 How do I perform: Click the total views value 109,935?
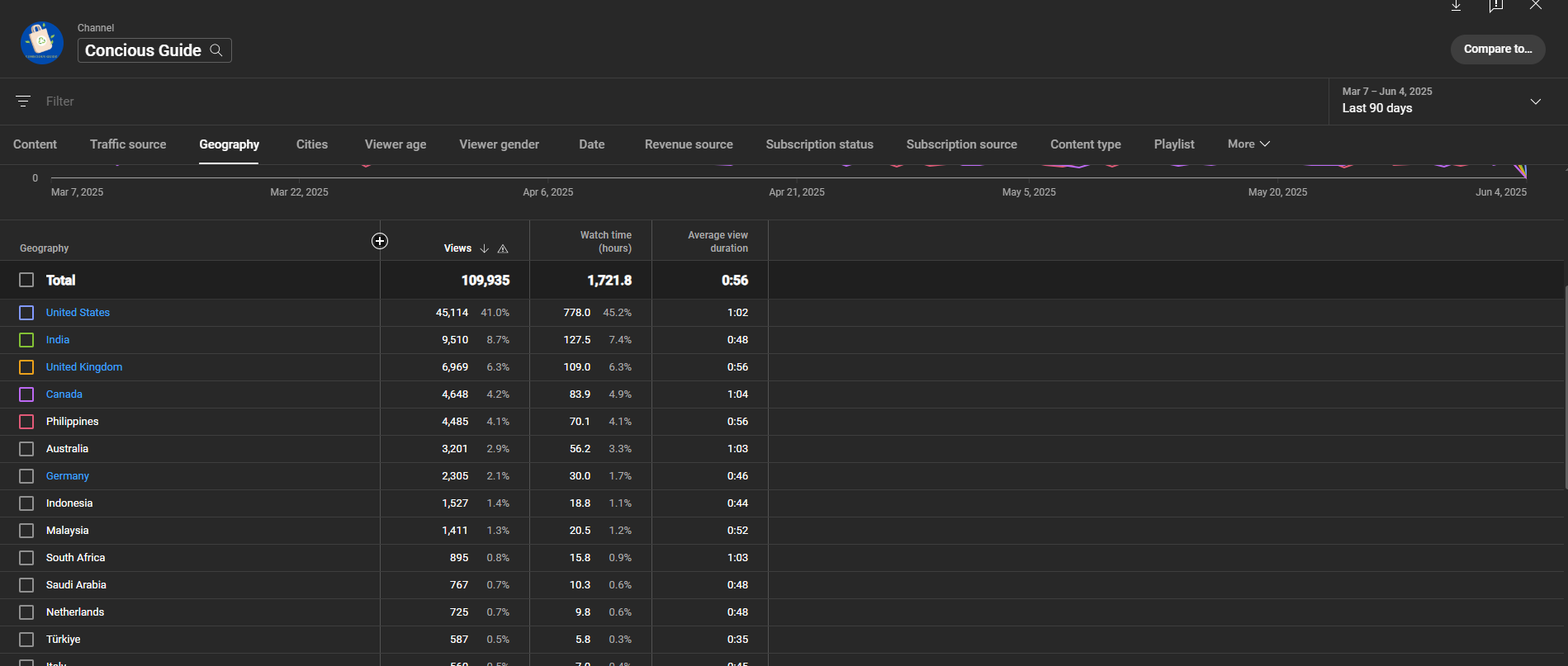click(486, 281)
